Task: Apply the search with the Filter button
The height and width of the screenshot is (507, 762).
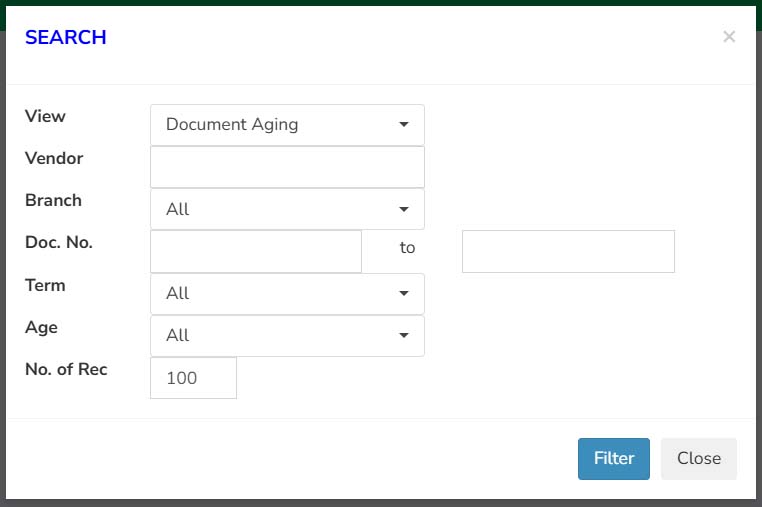Action: point(614,459)
